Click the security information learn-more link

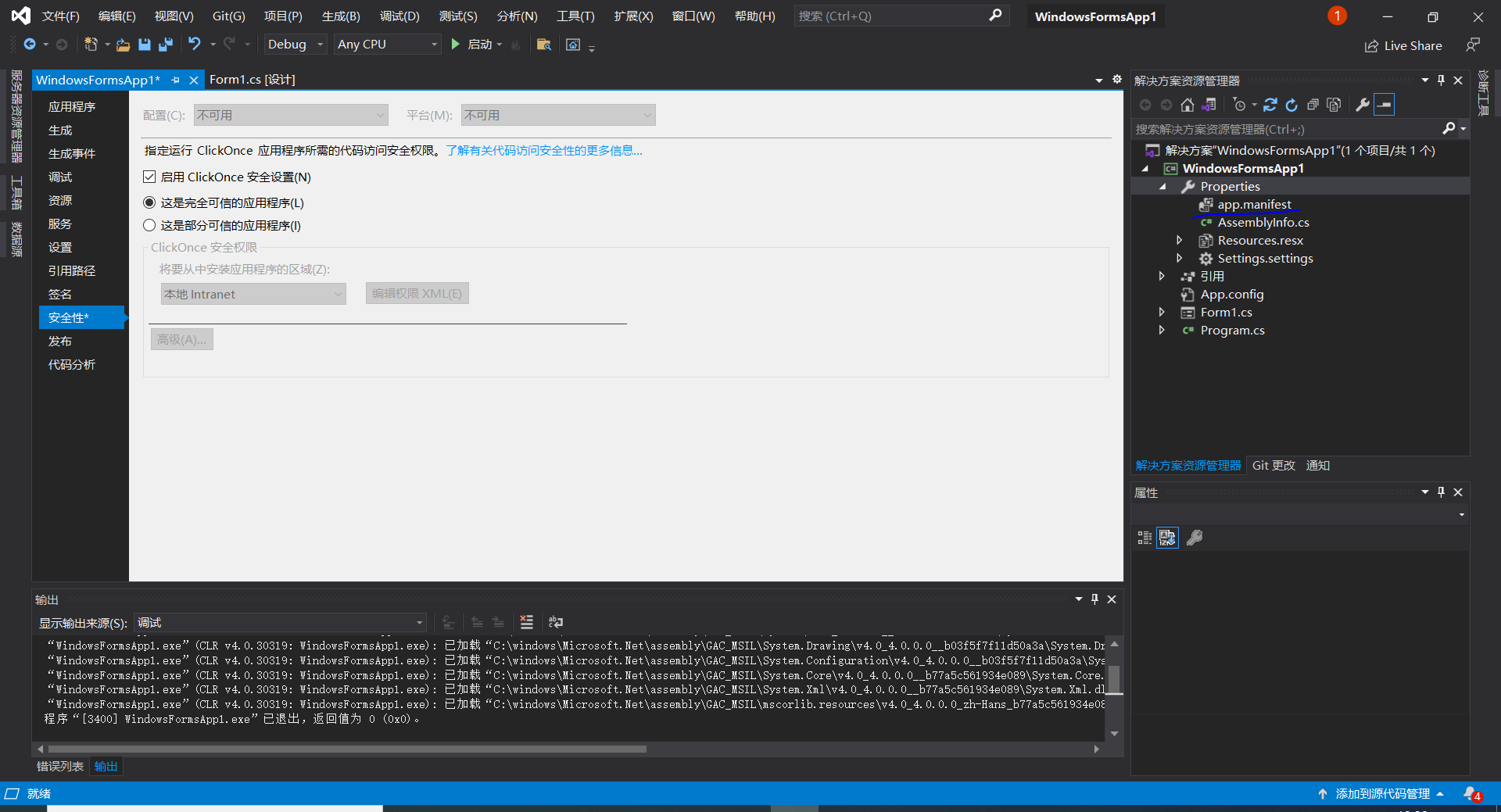545,150
